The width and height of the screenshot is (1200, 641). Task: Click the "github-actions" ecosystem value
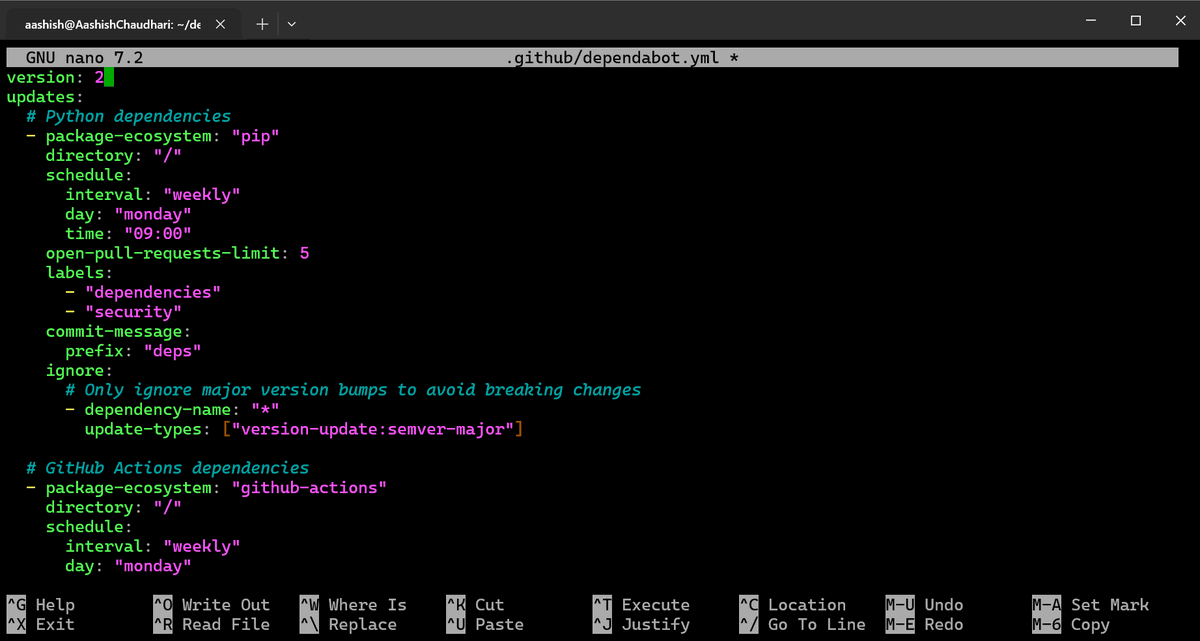(x=309, y=488)
